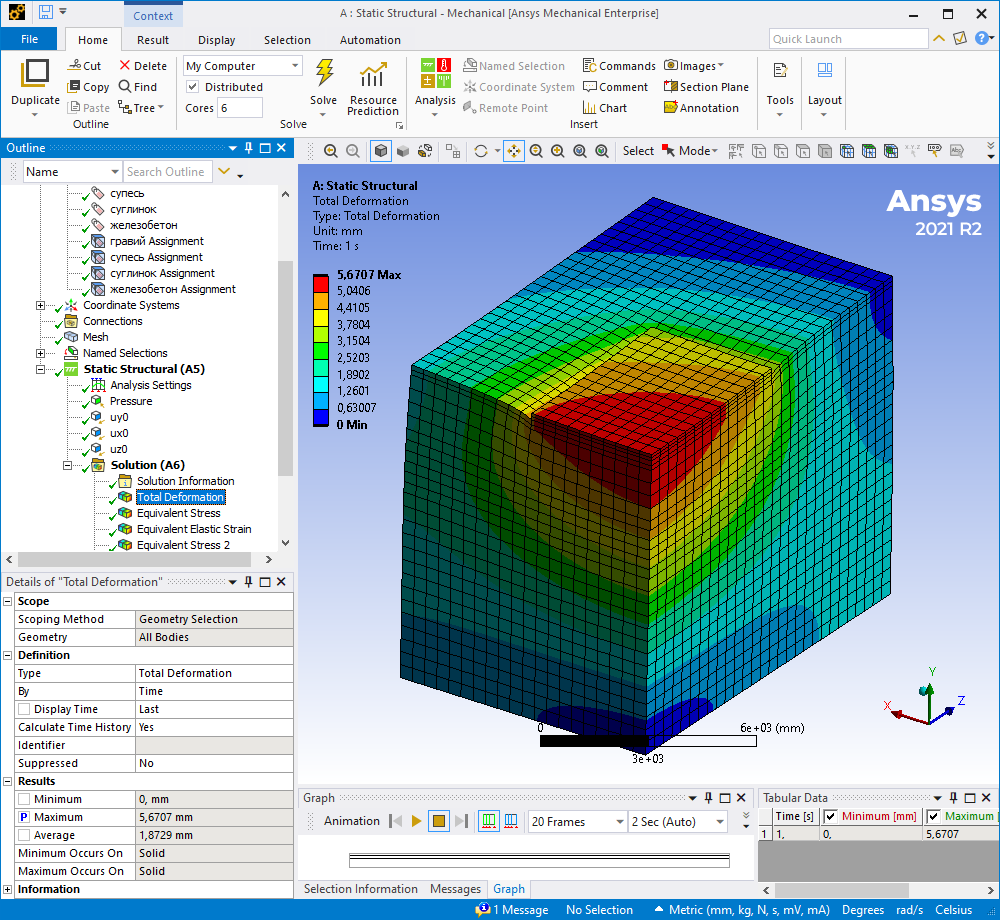The width and height of the screenshot is (1000, 920).
Task: Toggle Minimum [mm] column checkbox in Tabular Data
Action: (830, 816)
